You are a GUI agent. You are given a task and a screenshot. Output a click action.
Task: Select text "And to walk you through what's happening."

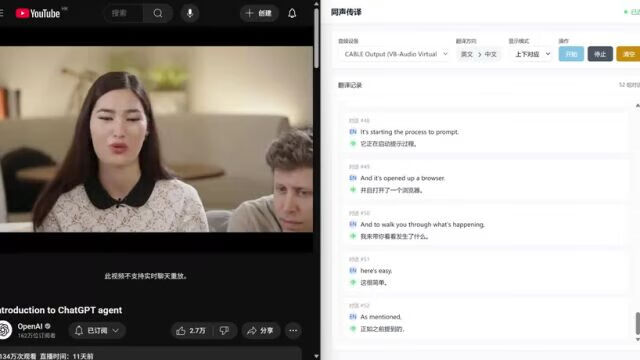(422, 224)
